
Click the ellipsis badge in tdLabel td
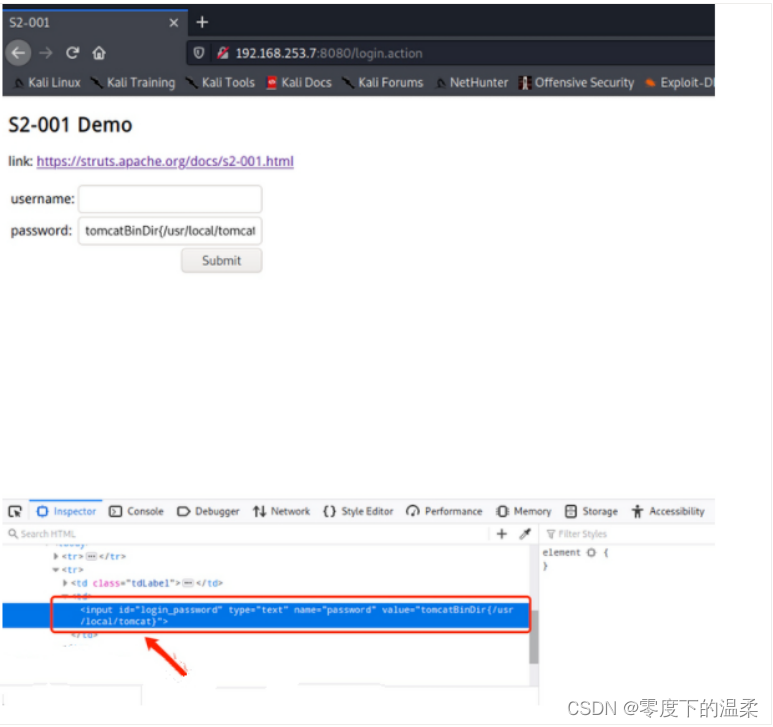point(188,583)
